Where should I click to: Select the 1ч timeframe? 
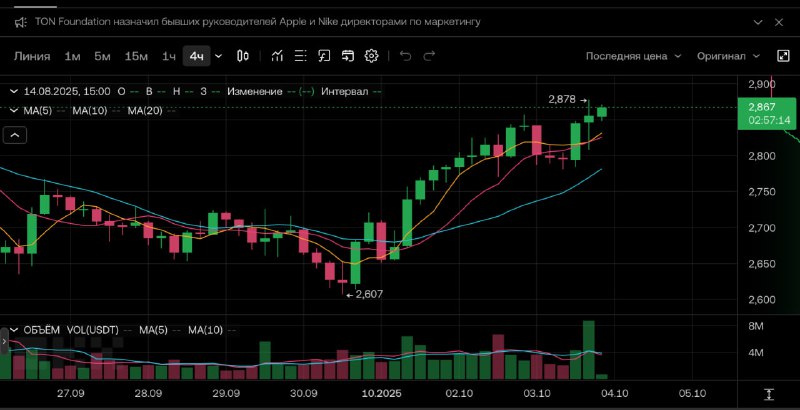coord(169,56)
